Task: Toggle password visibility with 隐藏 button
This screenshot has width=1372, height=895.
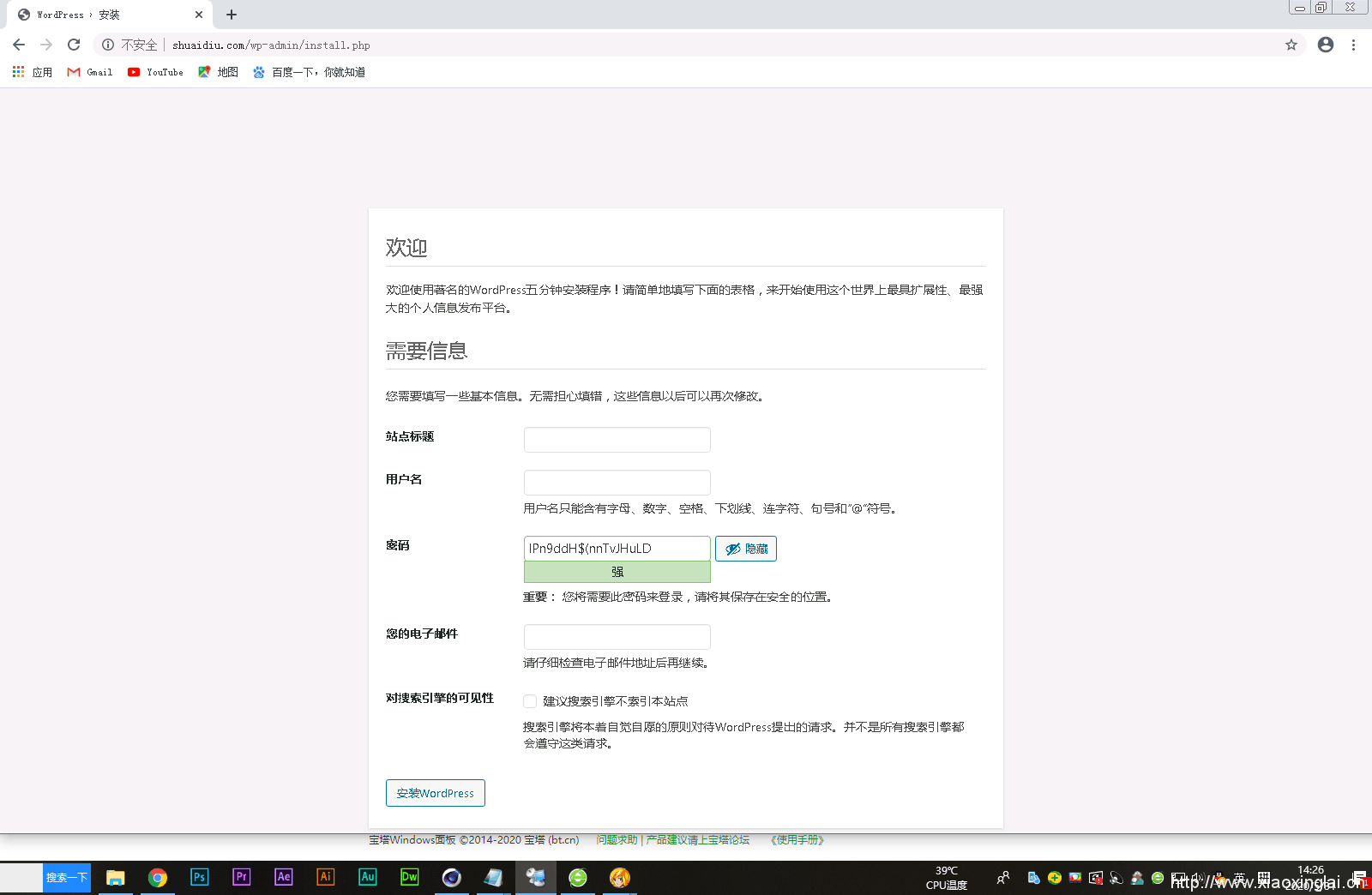Action: [746, 549]
